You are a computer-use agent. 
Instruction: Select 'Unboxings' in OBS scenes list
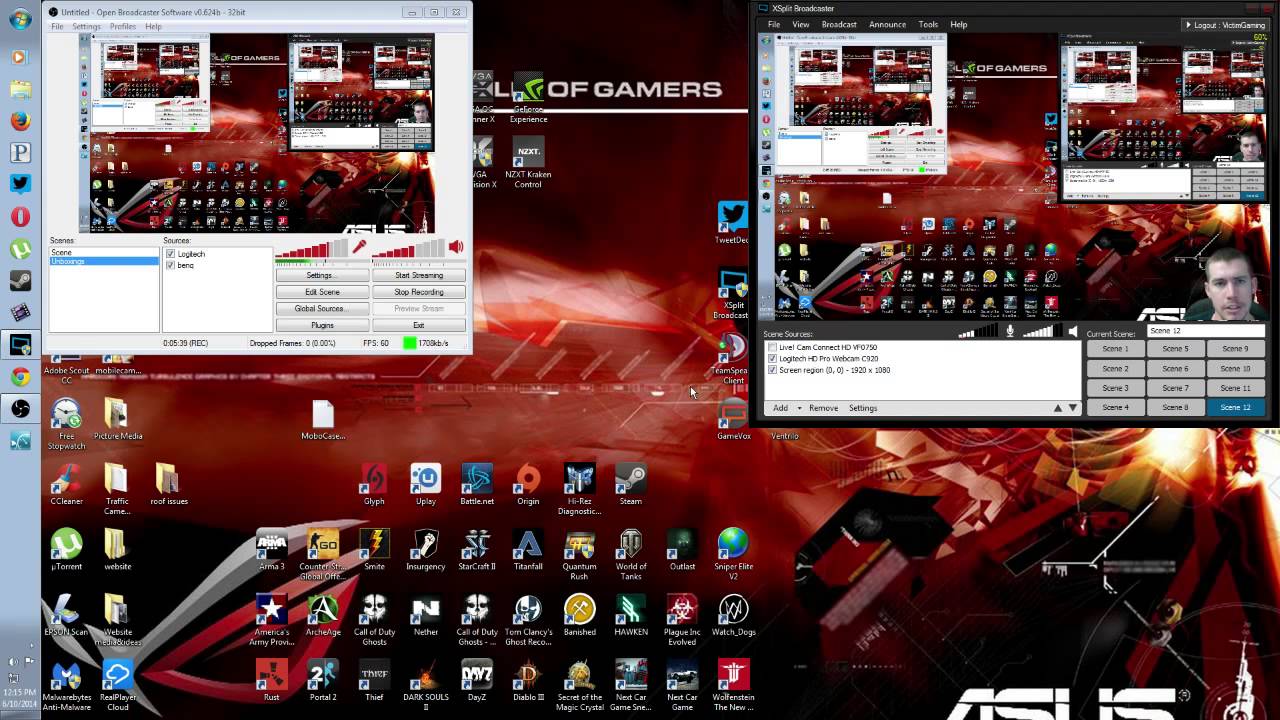click(104, 261)
